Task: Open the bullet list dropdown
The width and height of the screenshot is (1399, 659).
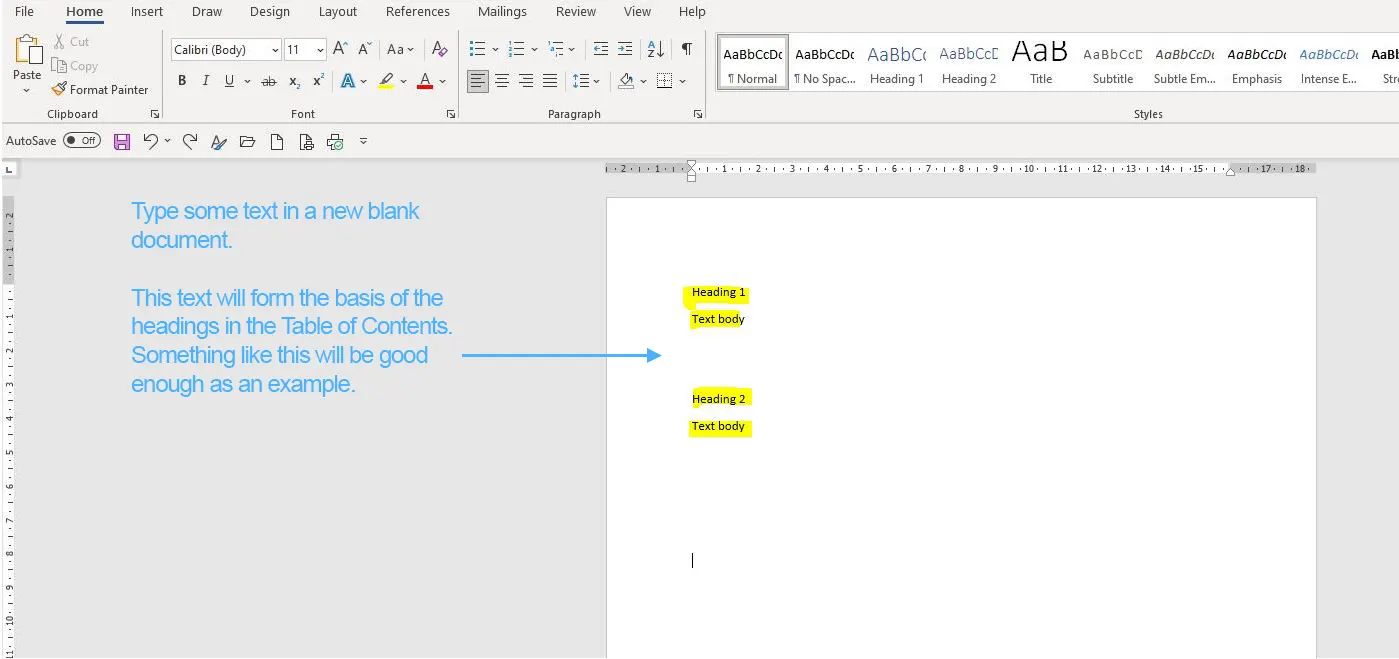Action: tap(496, 49)
